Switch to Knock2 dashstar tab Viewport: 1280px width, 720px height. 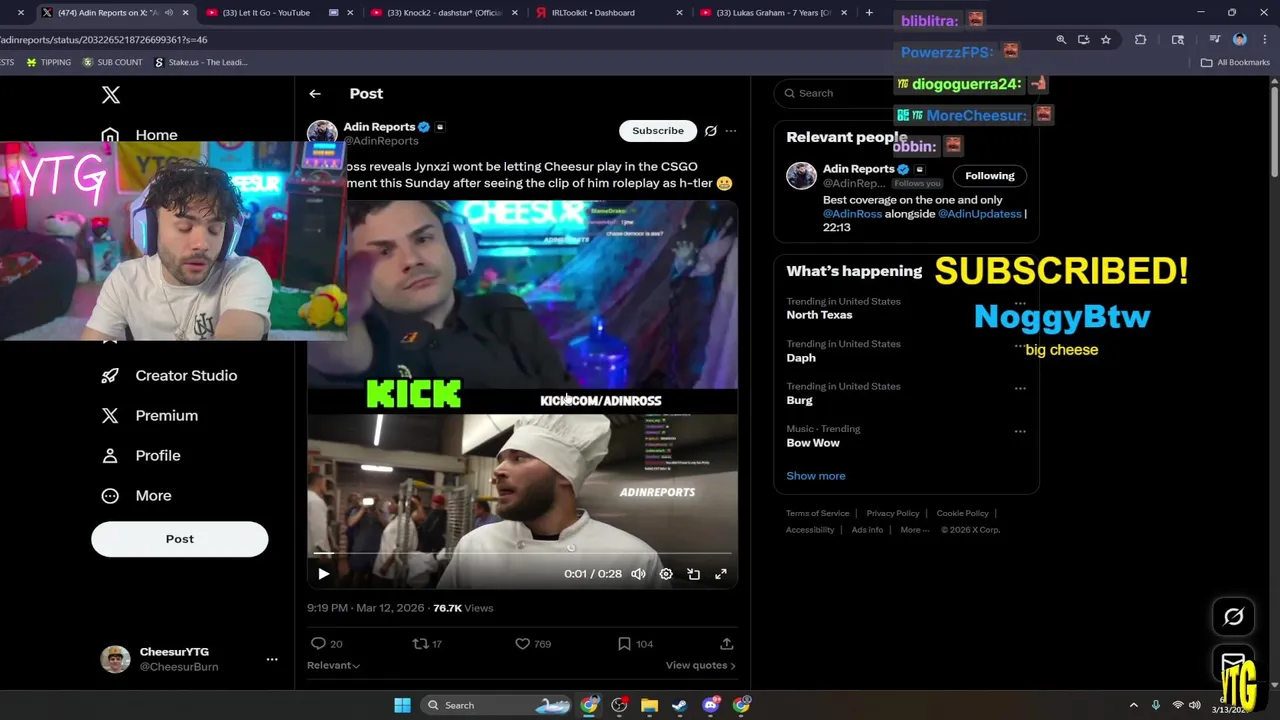[x=443, y=13]
